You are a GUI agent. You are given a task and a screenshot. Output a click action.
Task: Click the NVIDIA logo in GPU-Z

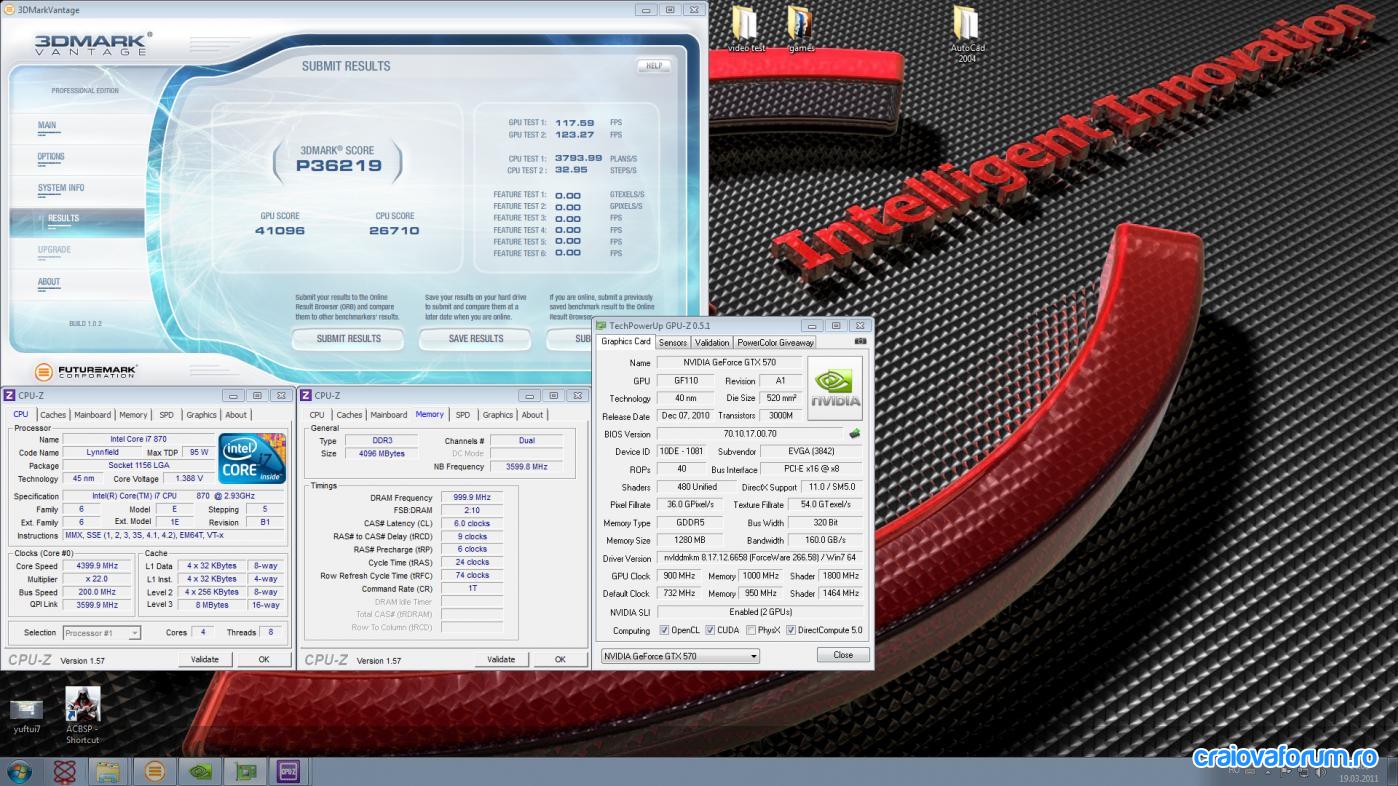(x=835, y=389)
